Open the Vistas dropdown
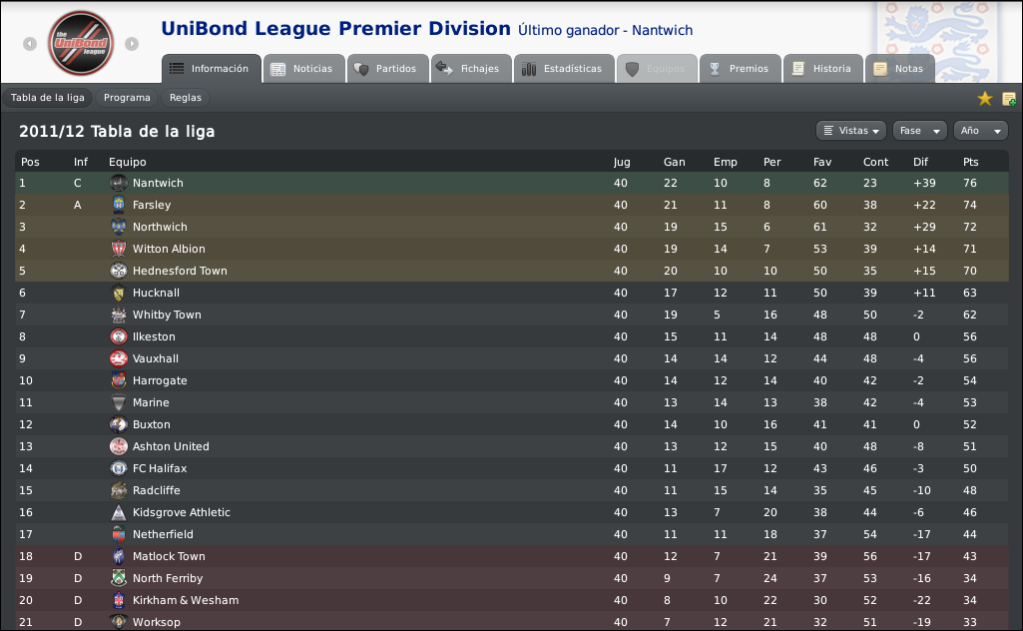This screenshot has width=1023, height=631. click(x=851, y=131)
